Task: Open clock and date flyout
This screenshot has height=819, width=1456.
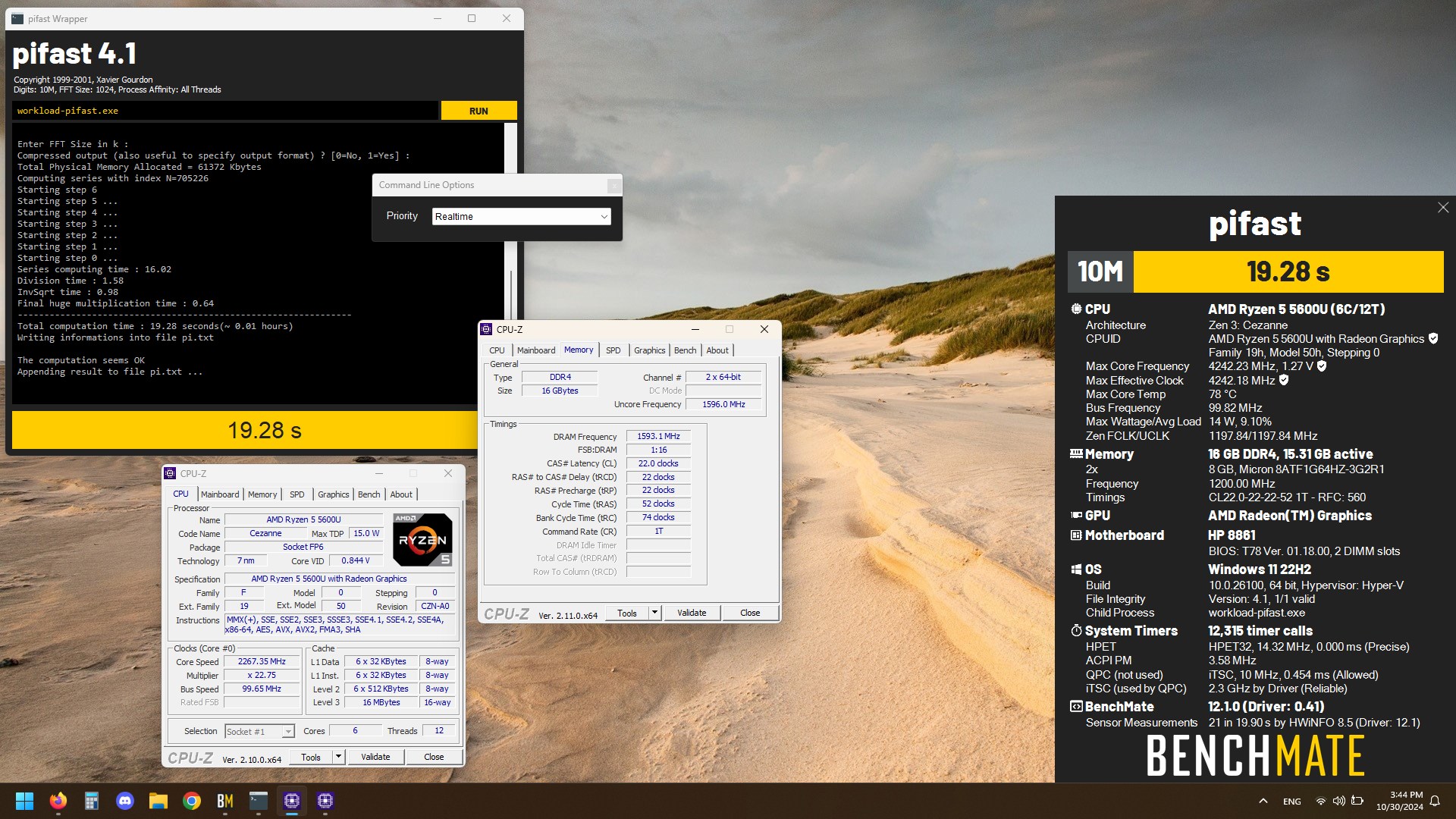Action: tap(1400, 801)
